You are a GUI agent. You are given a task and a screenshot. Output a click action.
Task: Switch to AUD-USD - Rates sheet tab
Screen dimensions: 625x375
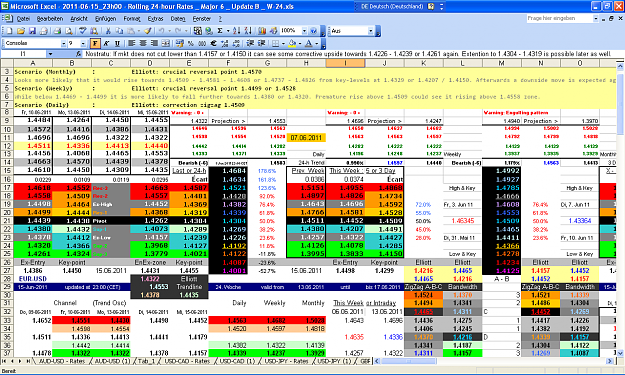(x=62, y=361)
